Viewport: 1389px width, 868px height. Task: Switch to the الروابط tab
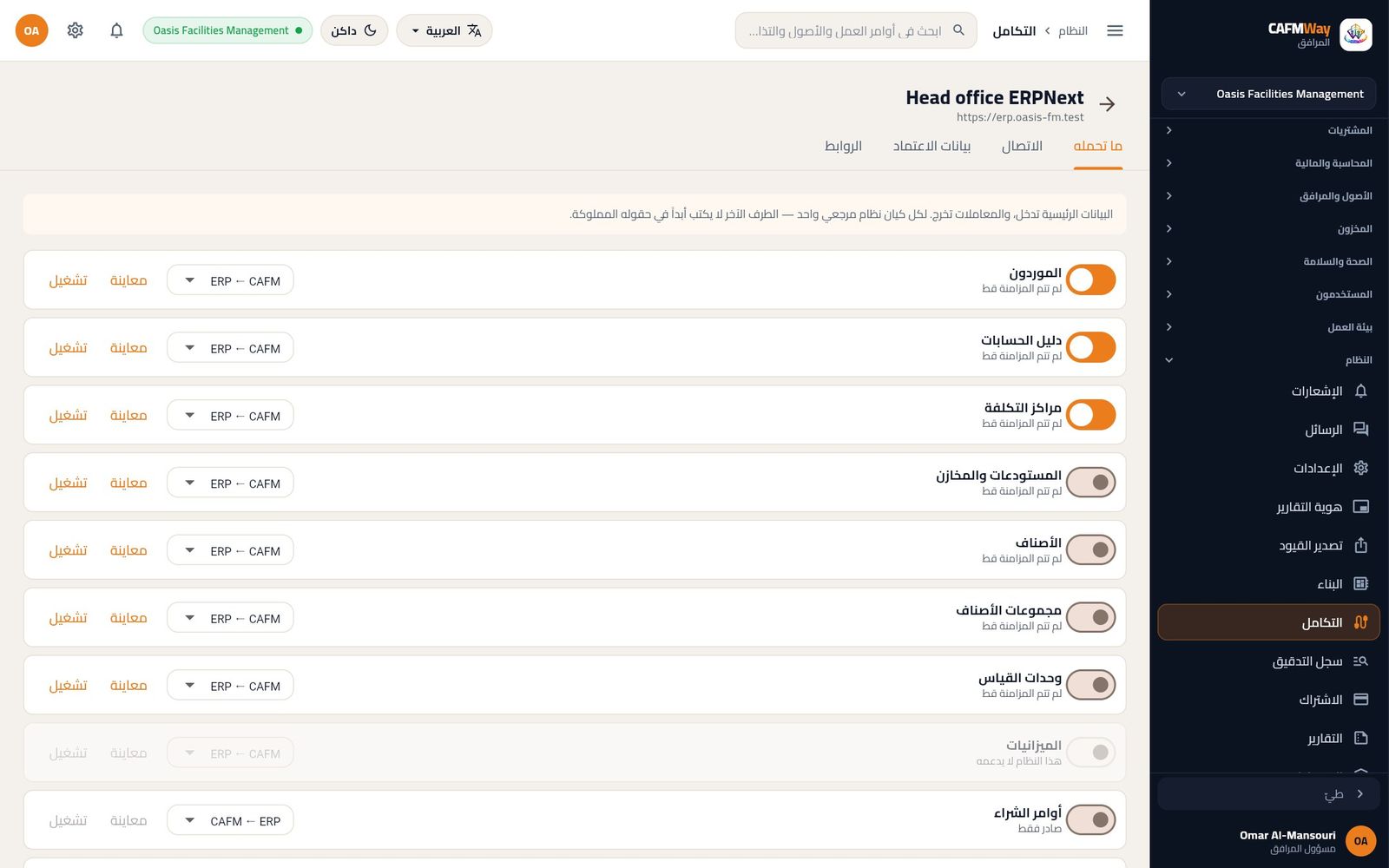point(843,146)
